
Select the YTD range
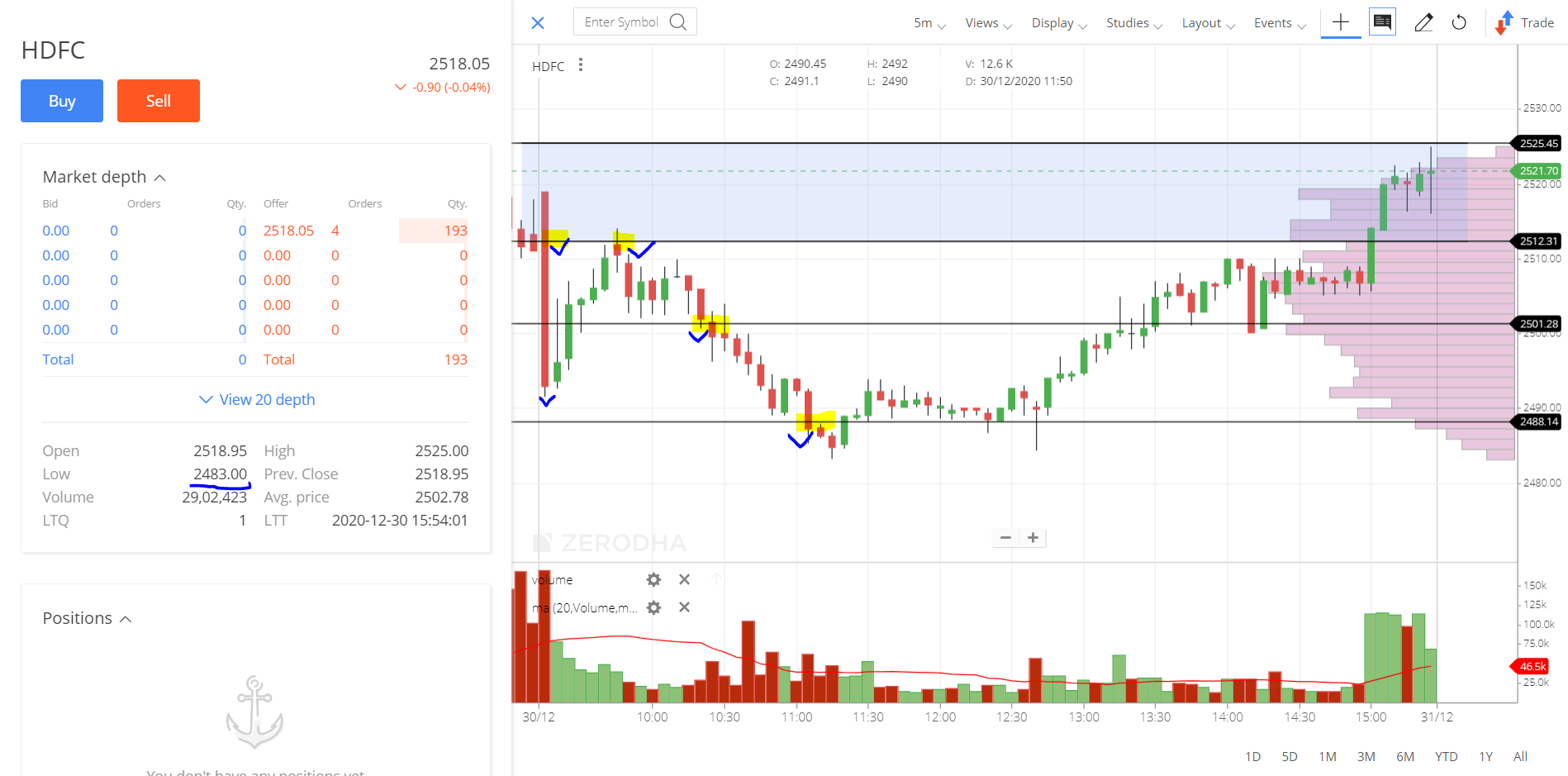coord(1446,756)
